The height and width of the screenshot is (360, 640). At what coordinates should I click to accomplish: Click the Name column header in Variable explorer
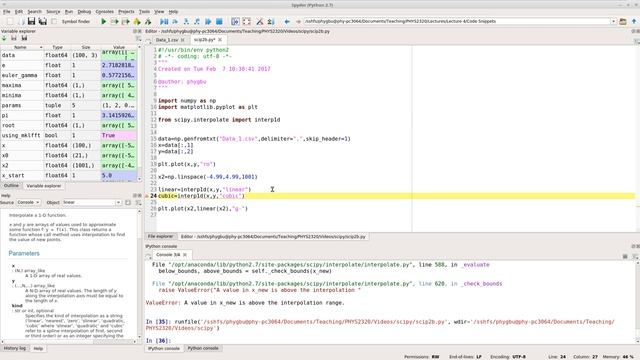[x=21, y=47]
